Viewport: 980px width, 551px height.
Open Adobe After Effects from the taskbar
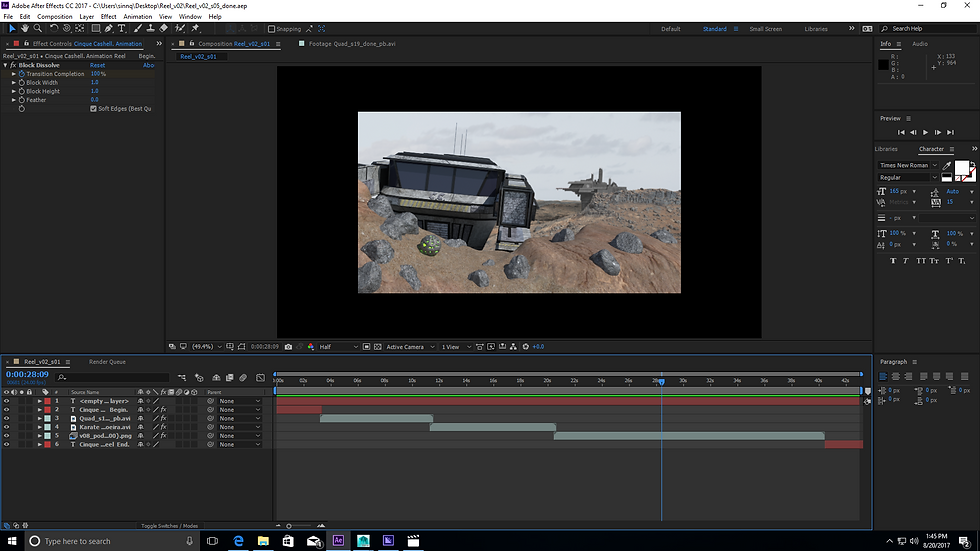pyautogui.click(x=338, y=540)
